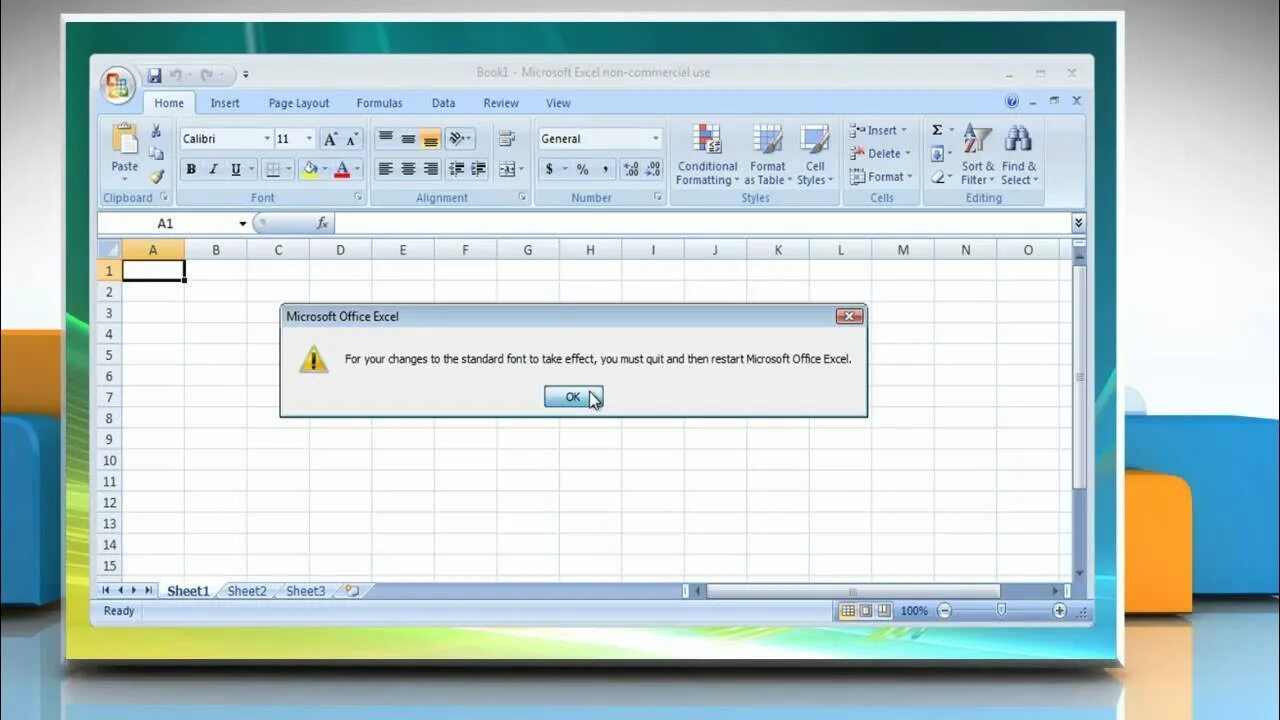The width and height of the screenshot is (1280, 720).
Task: Click the Increase Indent icon
Action: click(478, 169)
